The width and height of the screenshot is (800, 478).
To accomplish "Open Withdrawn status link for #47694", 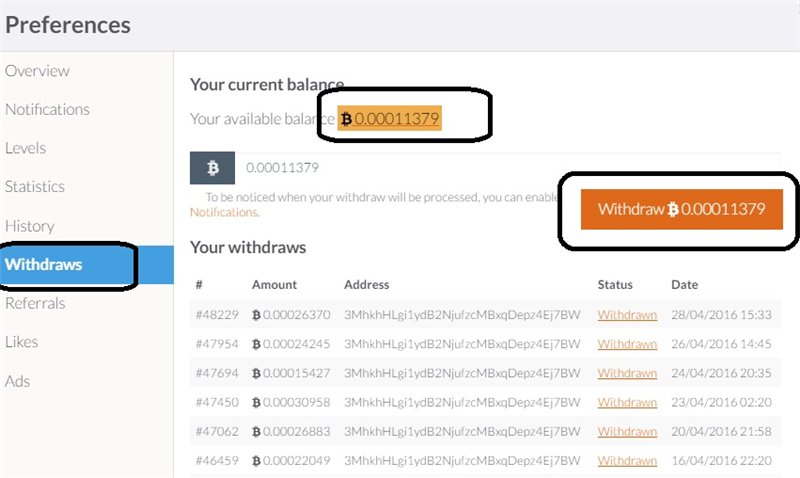I will [627, 373].
